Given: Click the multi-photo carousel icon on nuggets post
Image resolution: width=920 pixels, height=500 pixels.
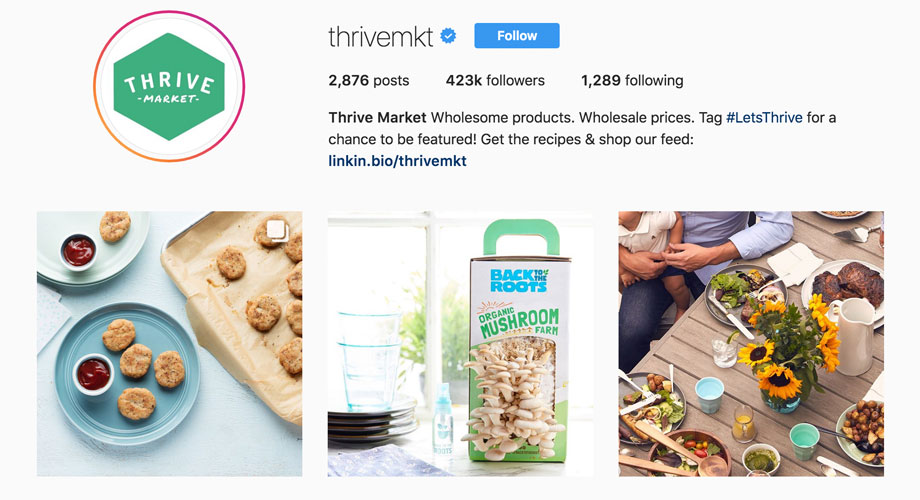Looking at the screenshot, I should tap(276, 229).
